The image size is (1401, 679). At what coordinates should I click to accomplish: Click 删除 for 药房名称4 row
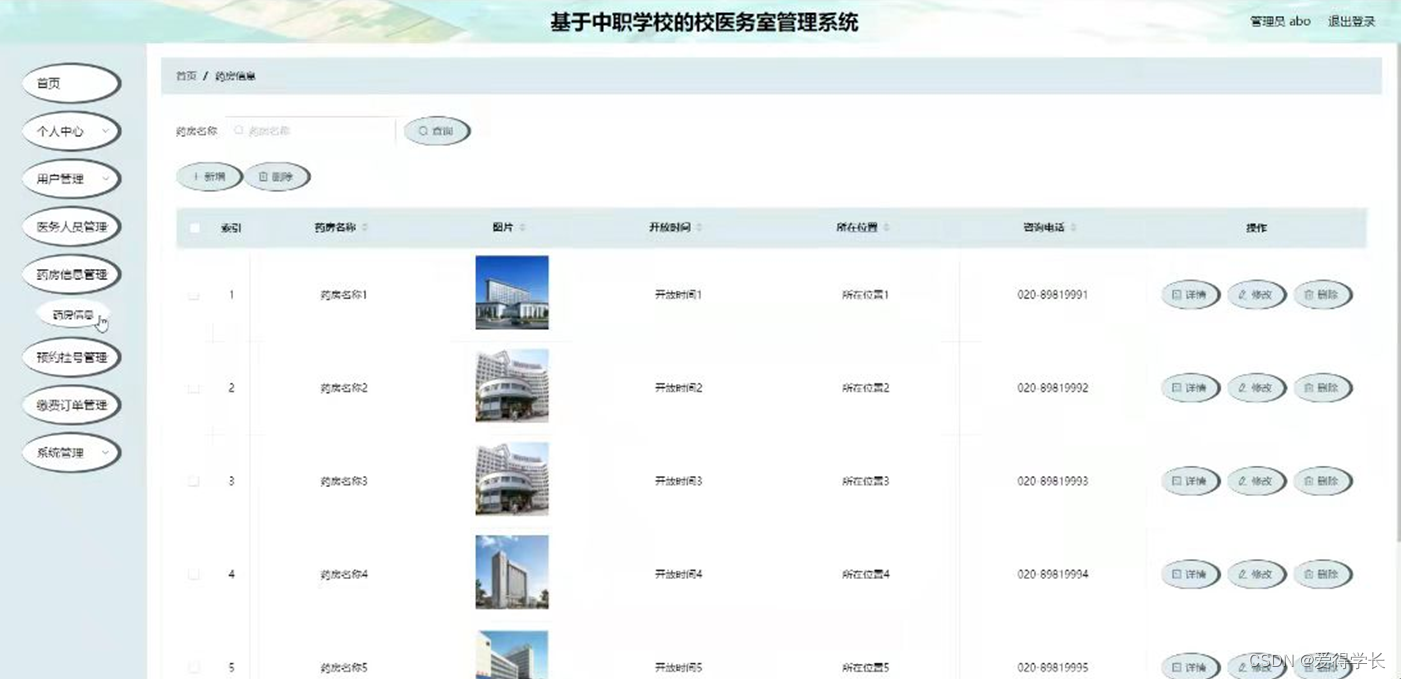(x=1323, y=574)
